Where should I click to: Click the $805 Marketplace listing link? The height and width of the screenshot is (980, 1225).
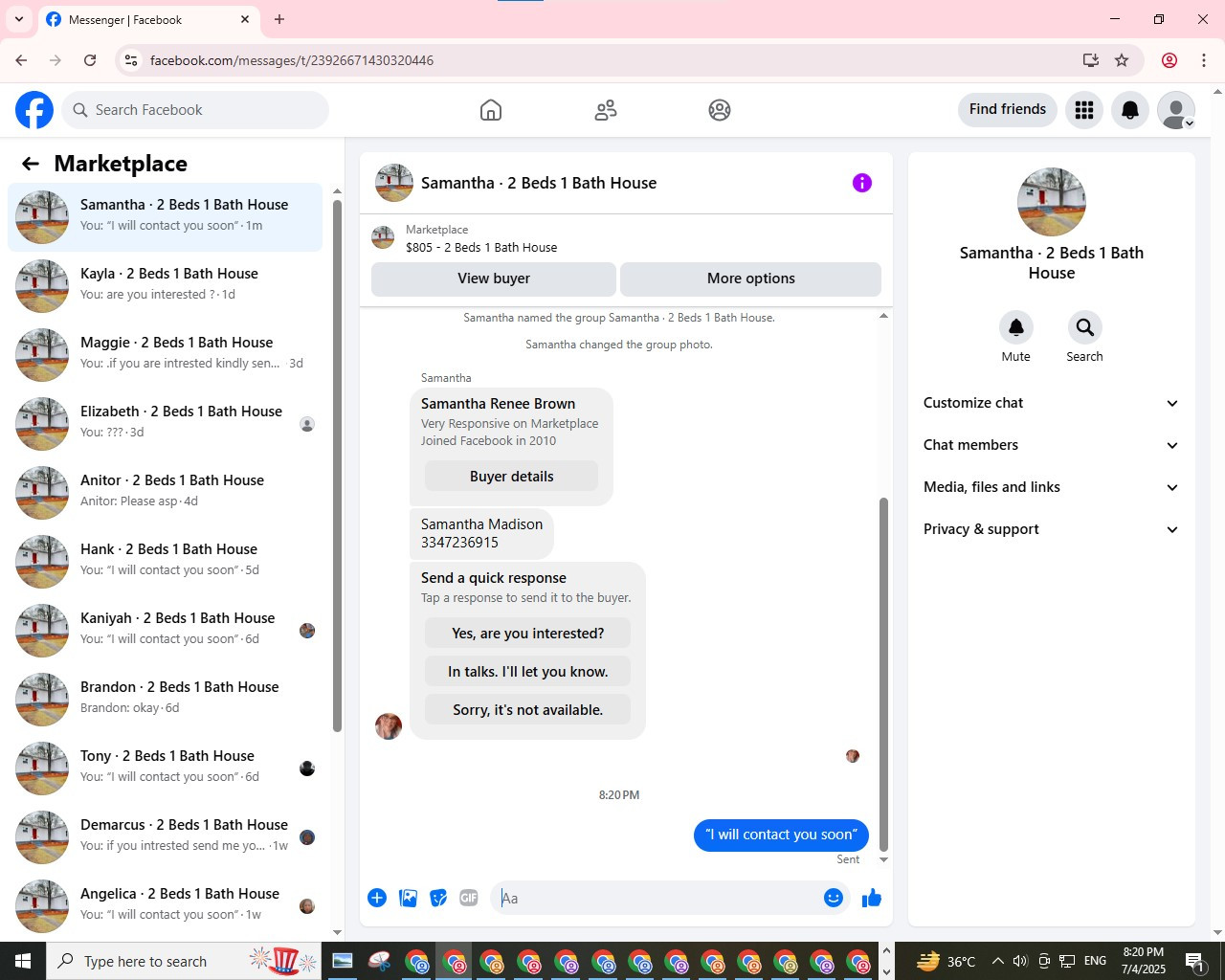pos(481,247)
